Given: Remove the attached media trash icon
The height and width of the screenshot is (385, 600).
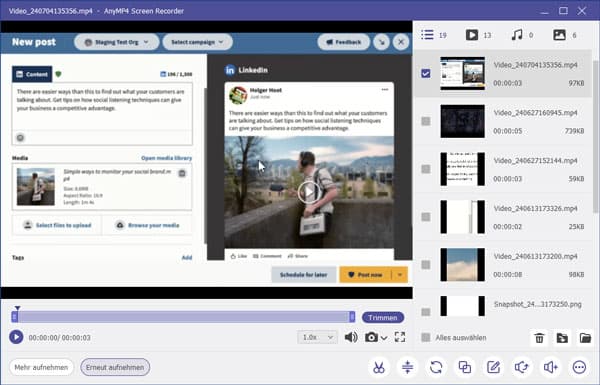Looking at the screenshot, I should click(182, 173).
